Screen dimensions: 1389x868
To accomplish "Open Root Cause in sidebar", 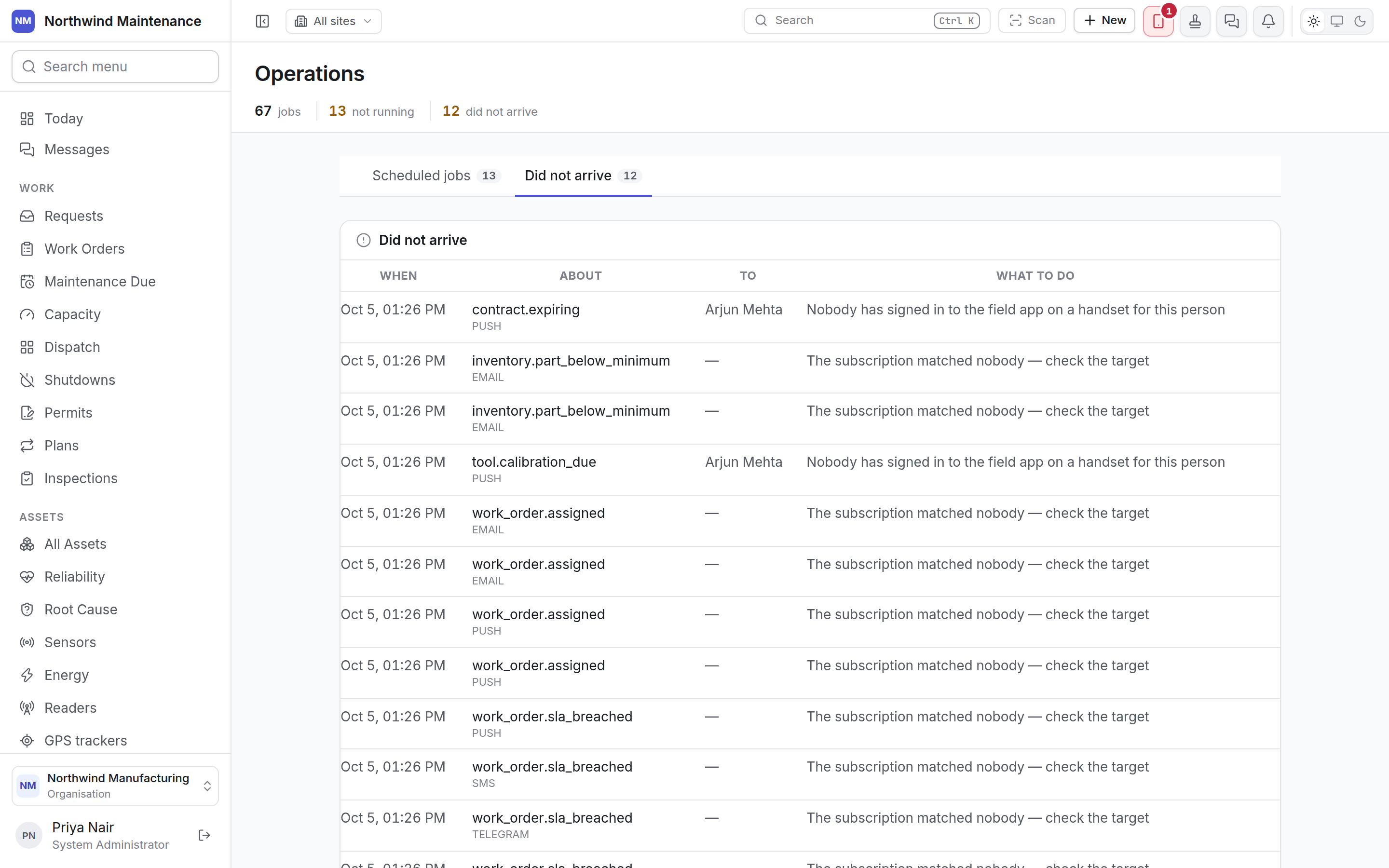I will [115, 610].
